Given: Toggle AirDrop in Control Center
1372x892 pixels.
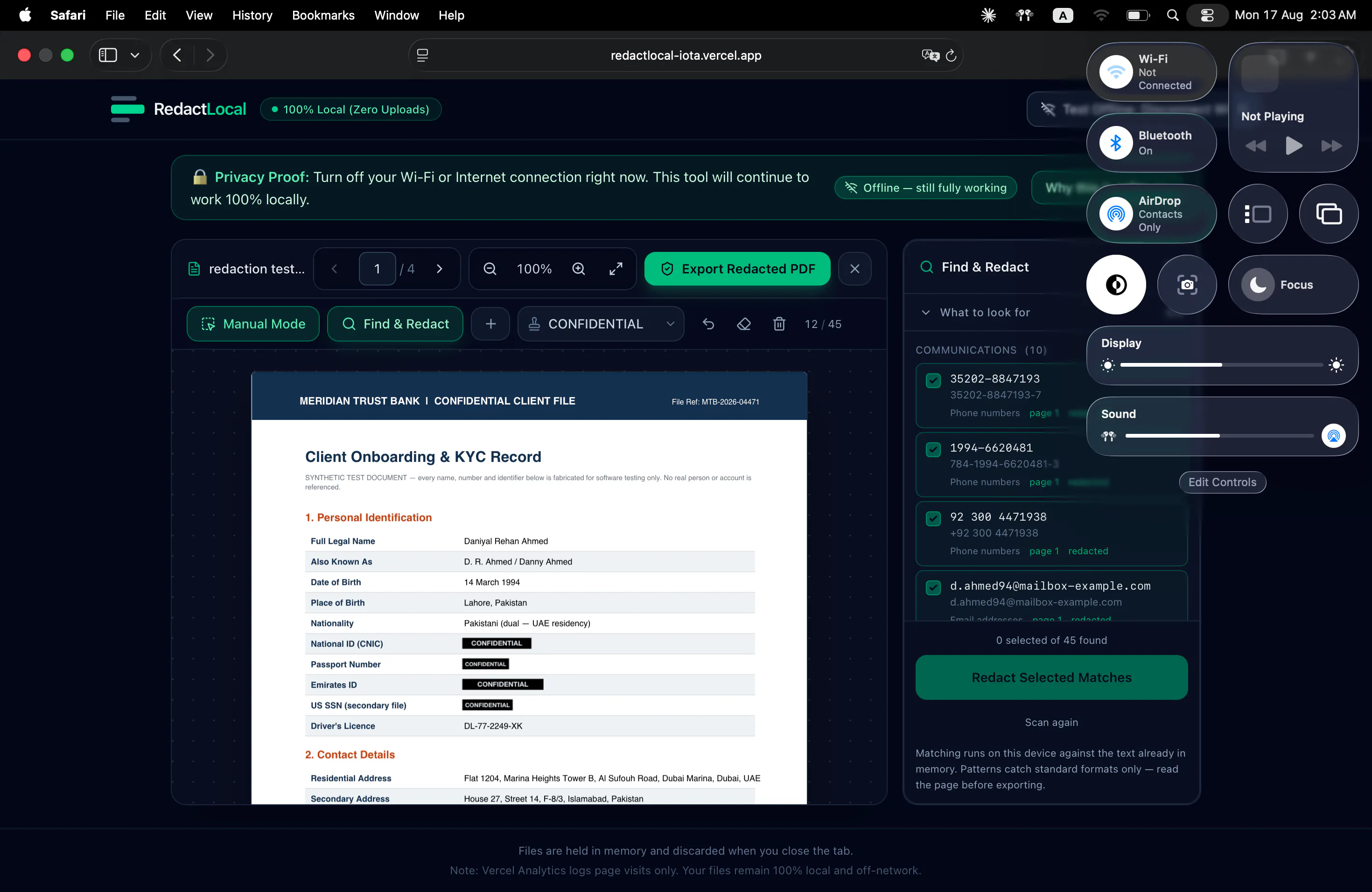Looking at the screenshot, I should pyautogui.click(x=1116, y=214).
